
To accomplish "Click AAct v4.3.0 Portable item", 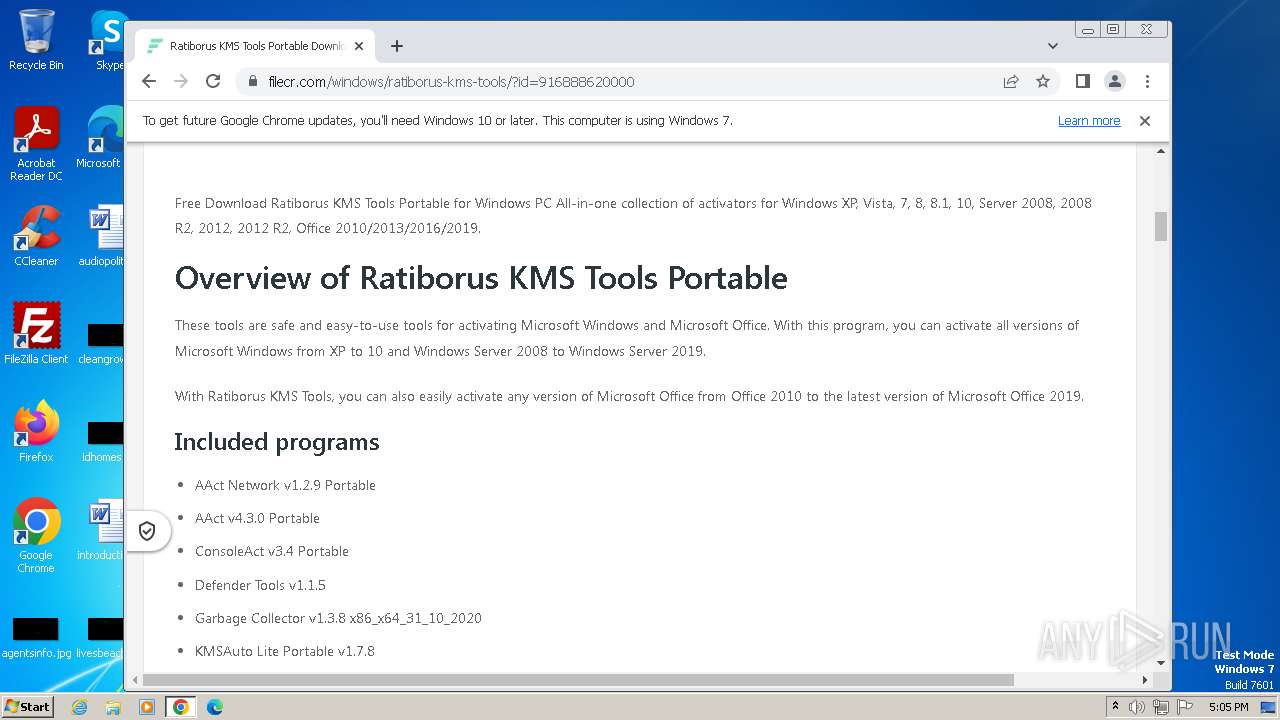I will pos(257,518).
